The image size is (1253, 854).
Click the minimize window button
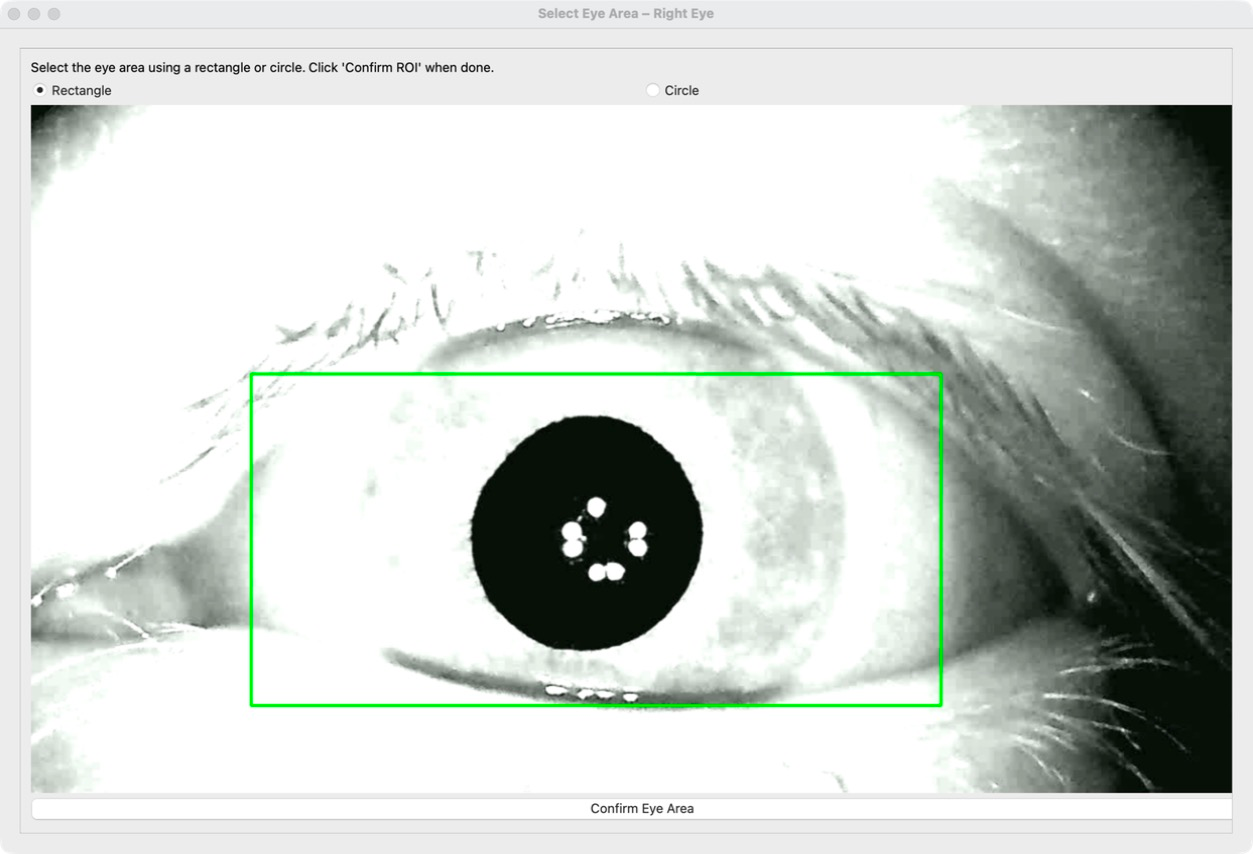(34, 14)
